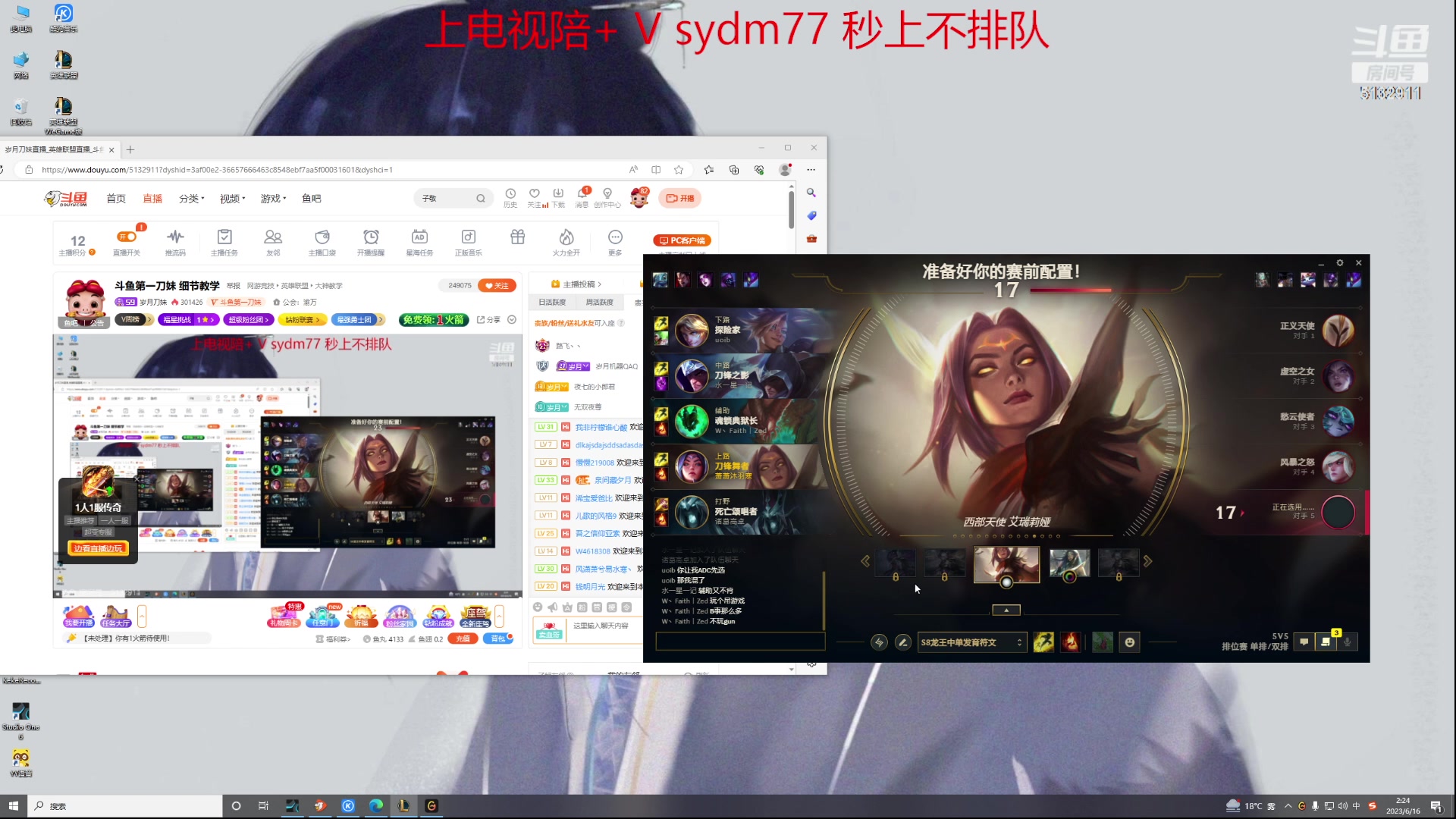Image resolution: width=1456 pixels, height=819 pixels.
Task: Click the orange 关注 follow button
Action: coord(497,286)
